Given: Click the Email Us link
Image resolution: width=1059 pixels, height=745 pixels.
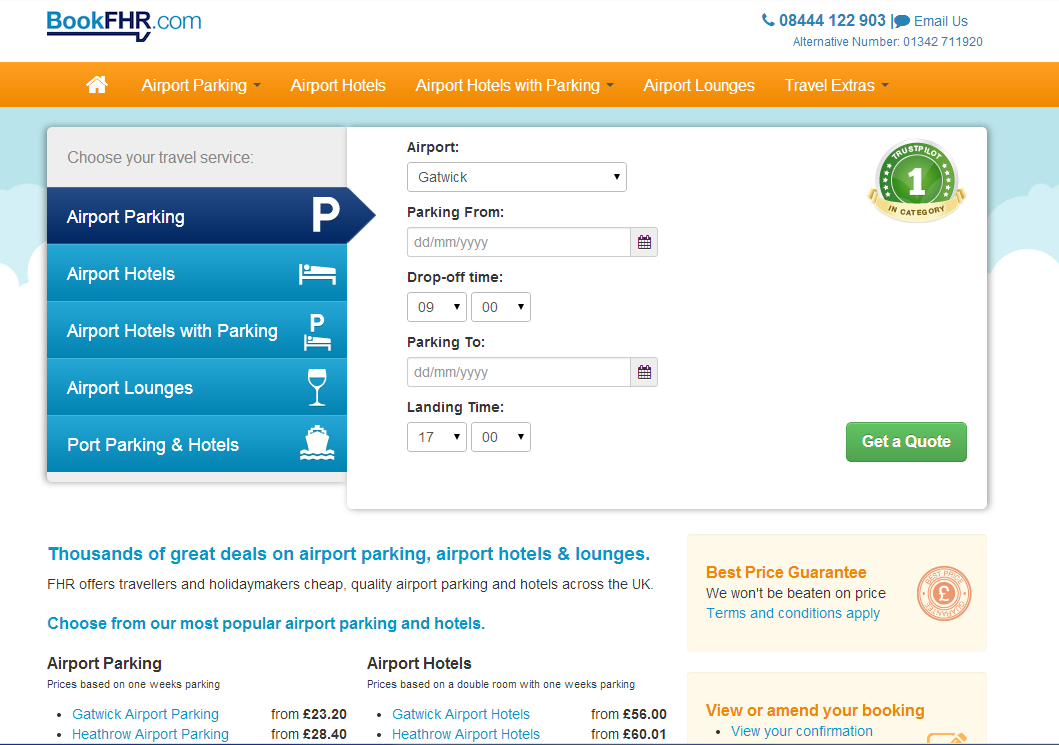Looking at the screenshot, I should tap(940, 22).
